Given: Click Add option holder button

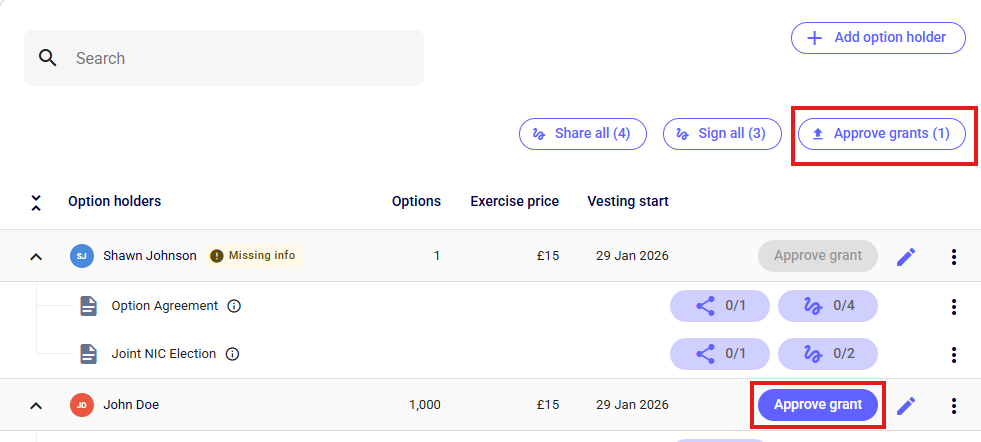Looking at the screenshot, I should click(x=878, y=38).
